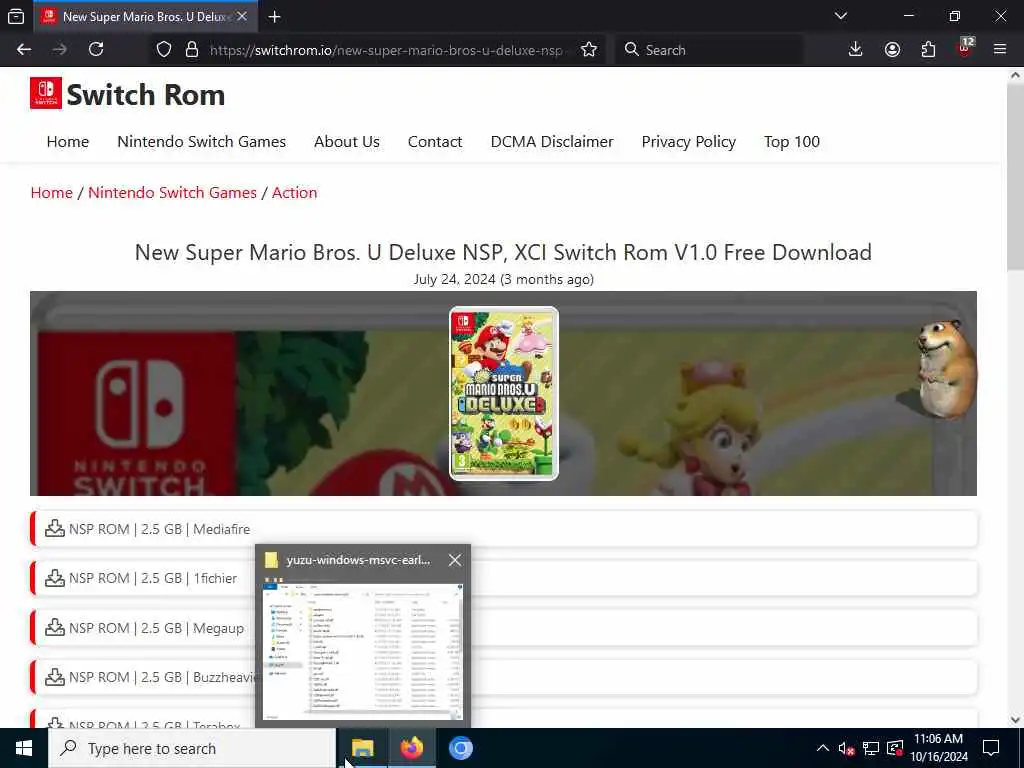Click the Mario Bros. U Deluxe cover art

(504, 393)
